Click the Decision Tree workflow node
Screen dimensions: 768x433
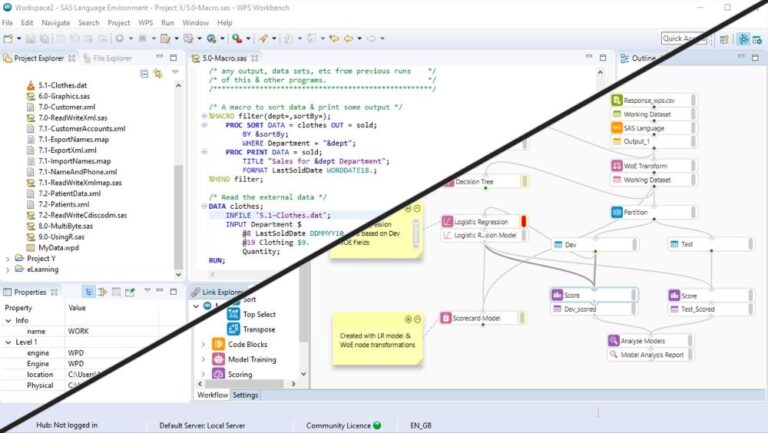tap(485, 182)
